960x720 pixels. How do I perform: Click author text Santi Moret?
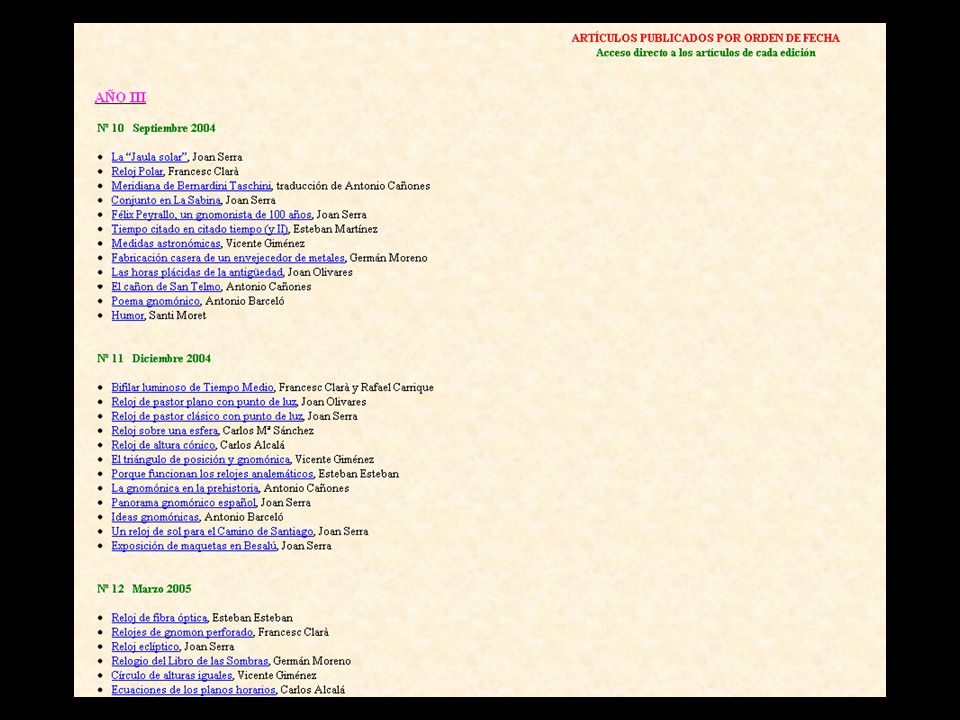pos(178,315)
